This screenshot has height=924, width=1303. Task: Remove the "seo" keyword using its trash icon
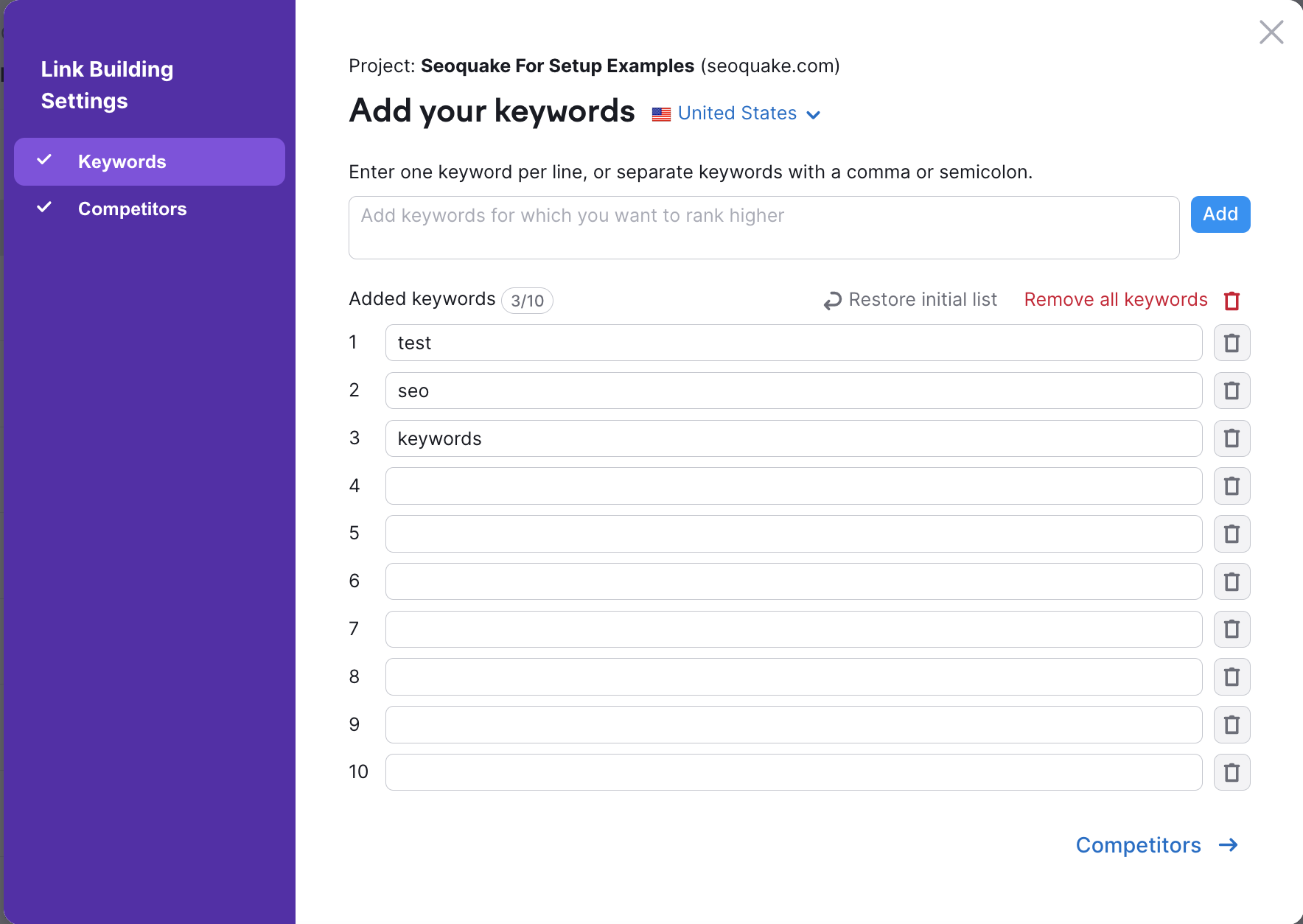(1232, 391)
